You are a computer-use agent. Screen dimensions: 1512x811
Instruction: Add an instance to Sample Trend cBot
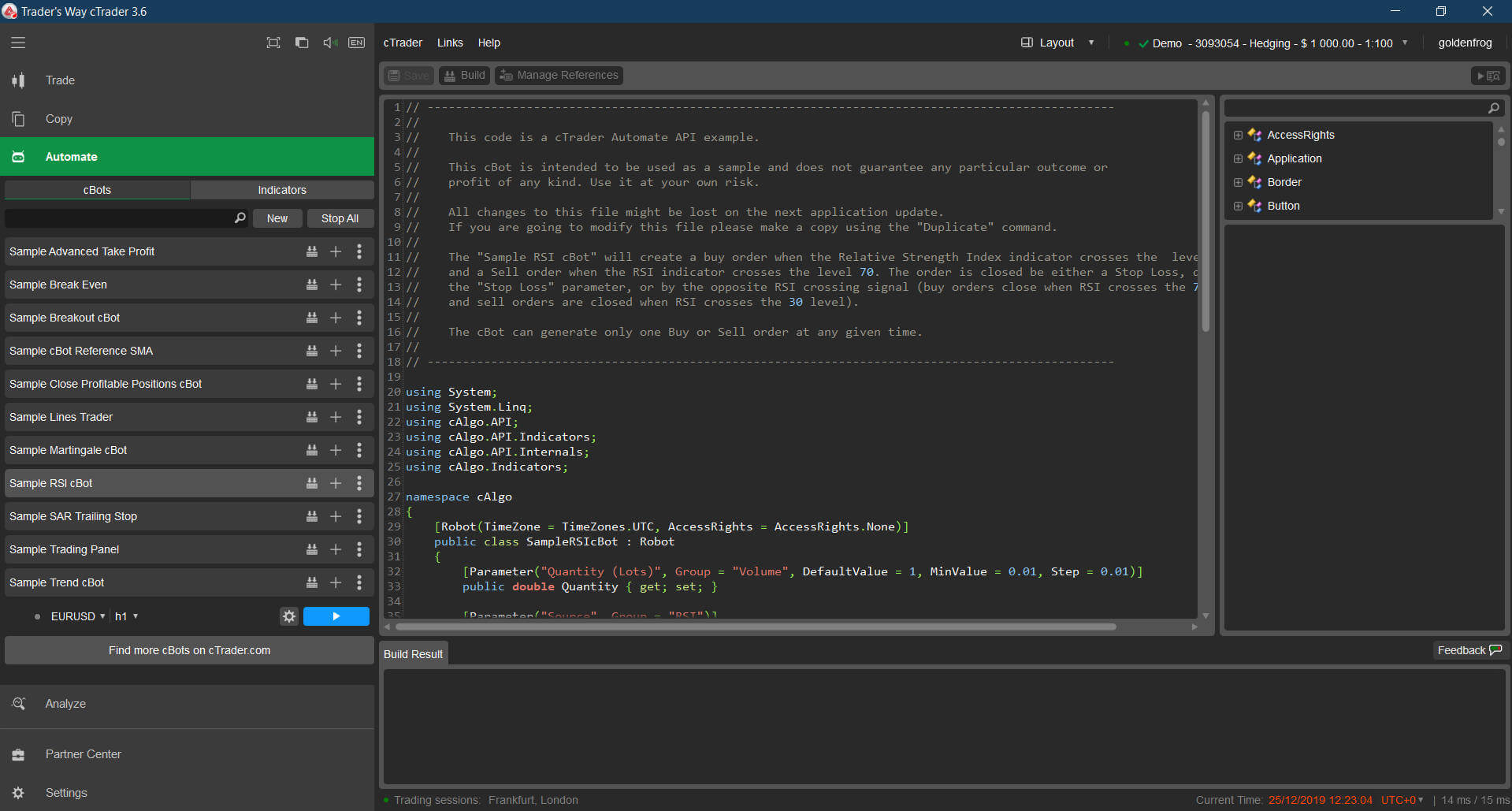(x=336, y=582)
